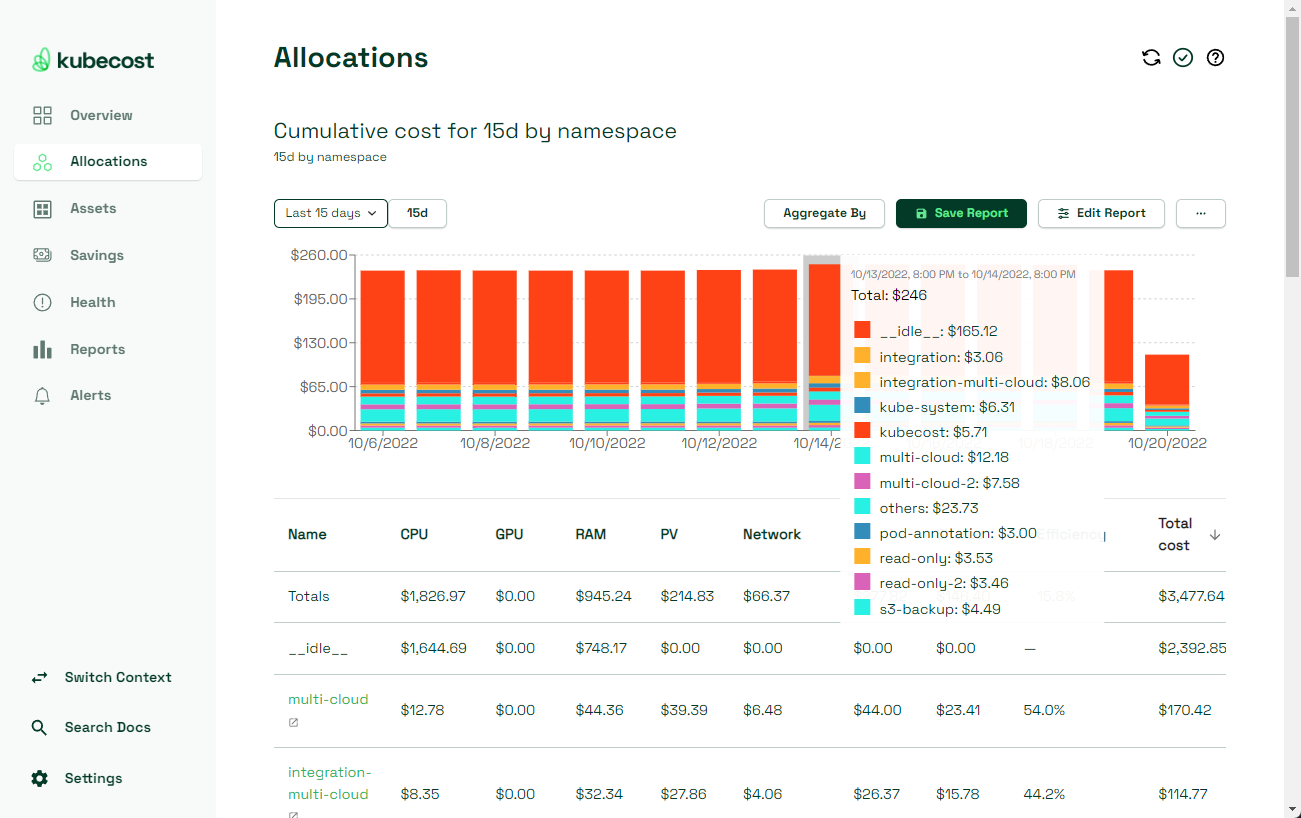Open the integration-multi-cloud namespace link
This screenshot has width=1301, height=818.
329,783
